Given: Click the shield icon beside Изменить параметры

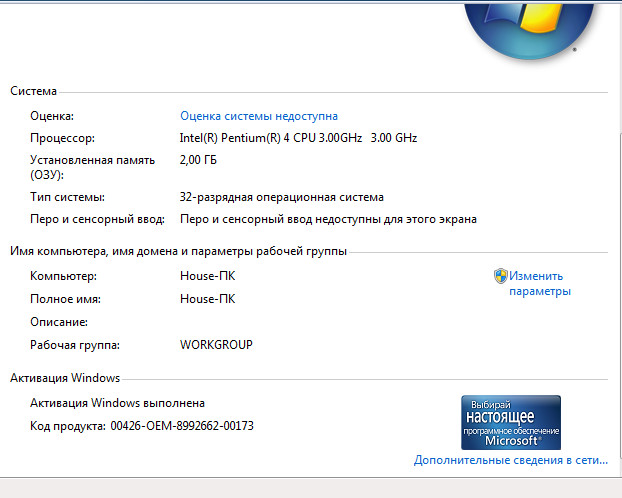Looking at the screenshot, I should [501, 276].
